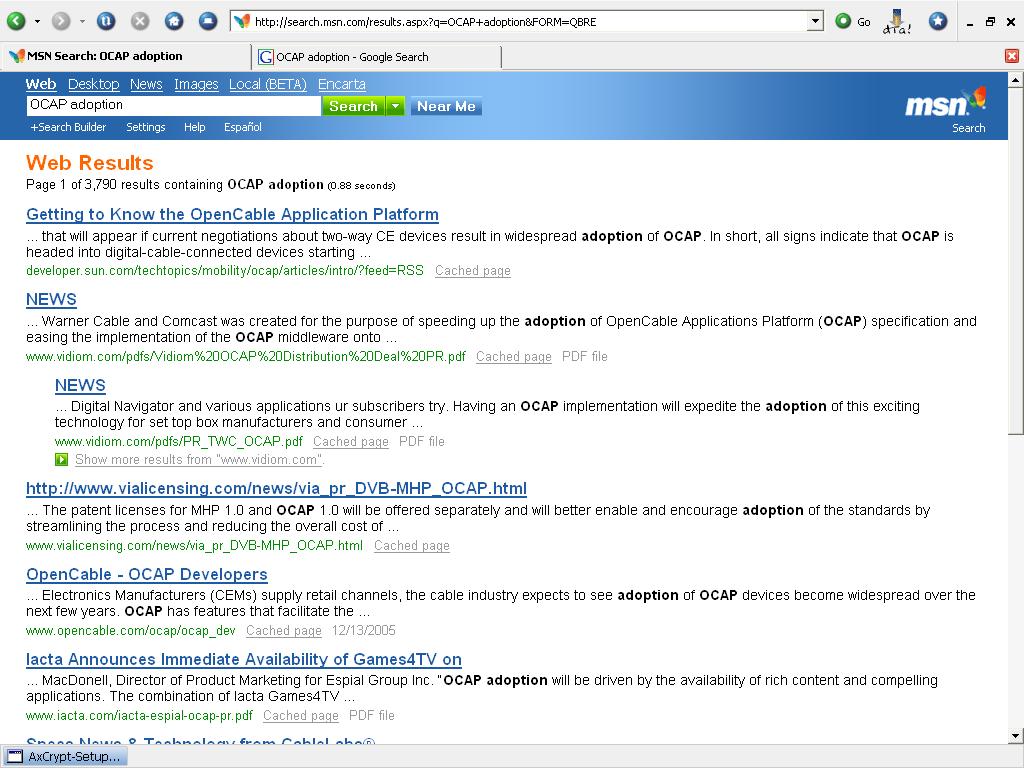Click the green URL www.opencable.com/ocap/ocap_dev

click(131, 631)
